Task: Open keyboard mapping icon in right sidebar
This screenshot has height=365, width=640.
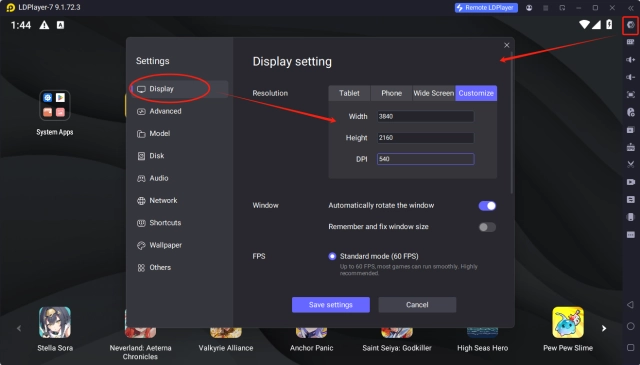Action: pyautogui.click(x=631, y=42)
